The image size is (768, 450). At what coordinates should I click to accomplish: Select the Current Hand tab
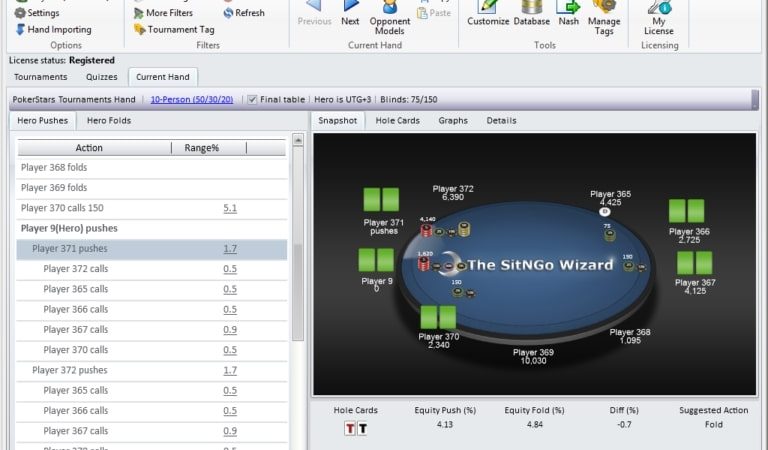coord(163,77)
